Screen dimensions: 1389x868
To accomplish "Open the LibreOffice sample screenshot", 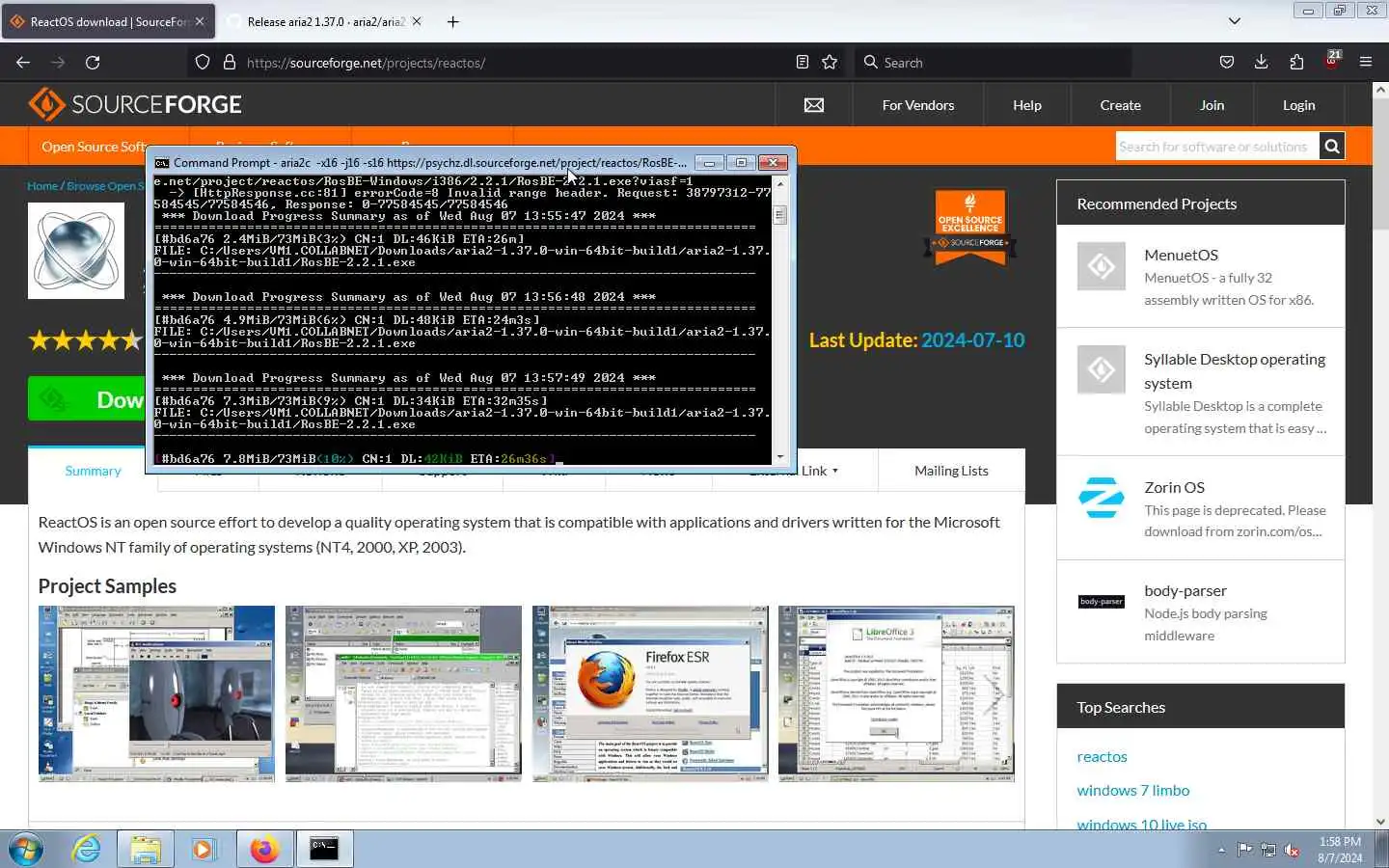I will (896, 692).
